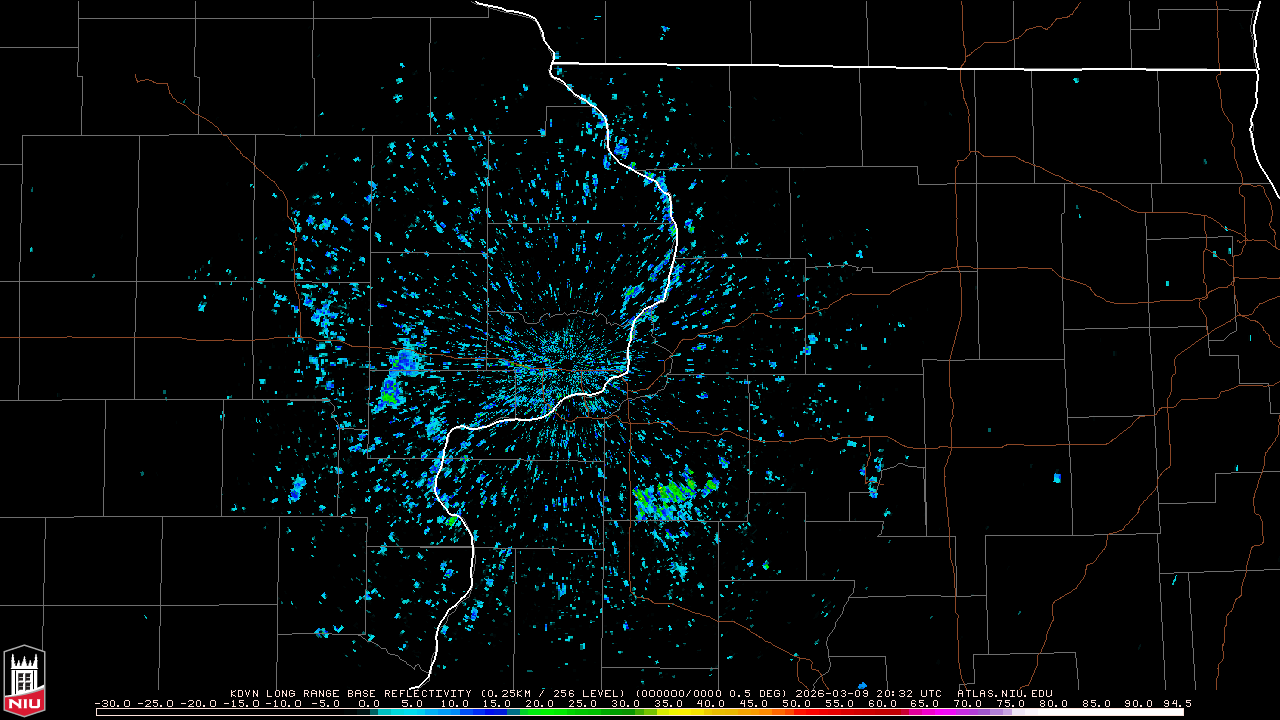Screen dimensions: 1280x720
Task: Click the horizontal white state border line
Action: [x=900, y=67]
